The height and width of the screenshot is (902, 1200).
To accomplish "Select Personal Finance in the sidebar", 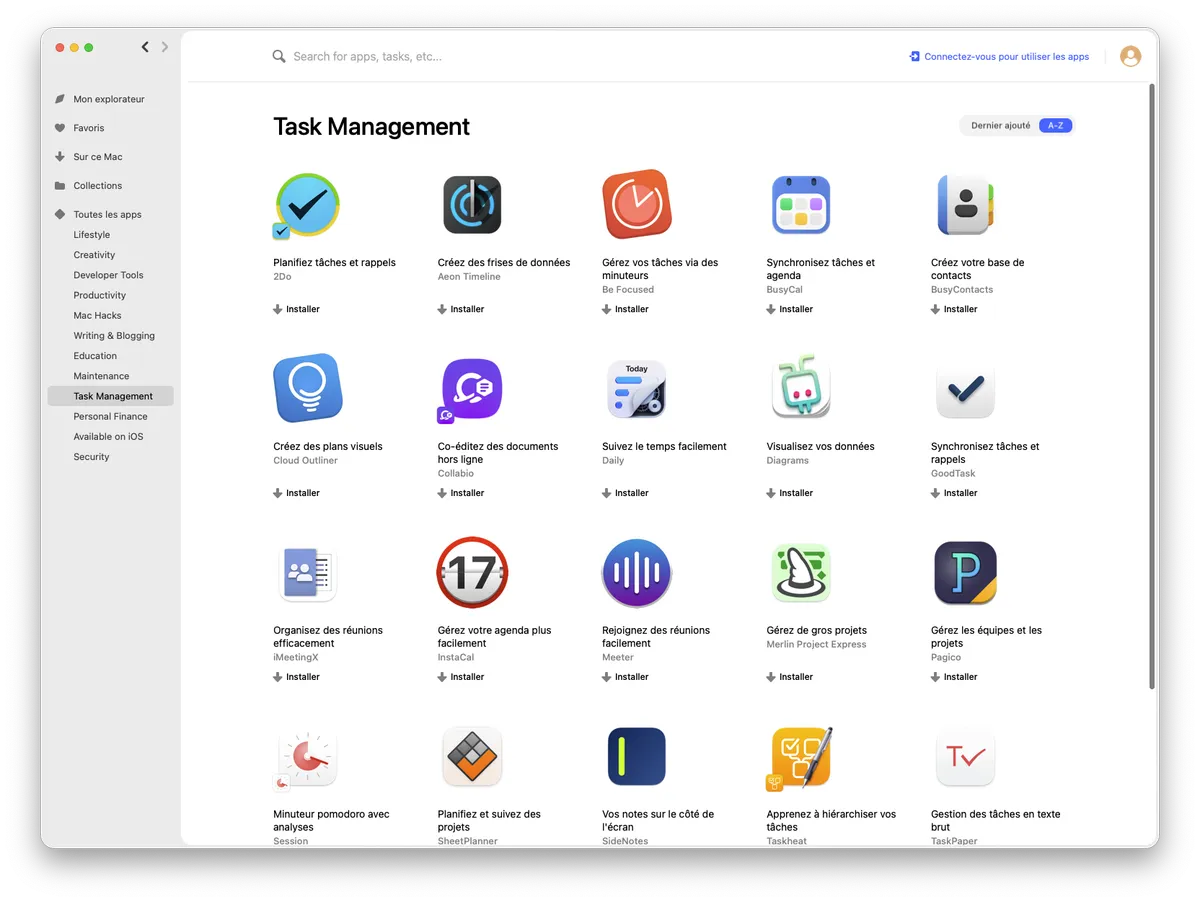I will click(x=110, y=417).
